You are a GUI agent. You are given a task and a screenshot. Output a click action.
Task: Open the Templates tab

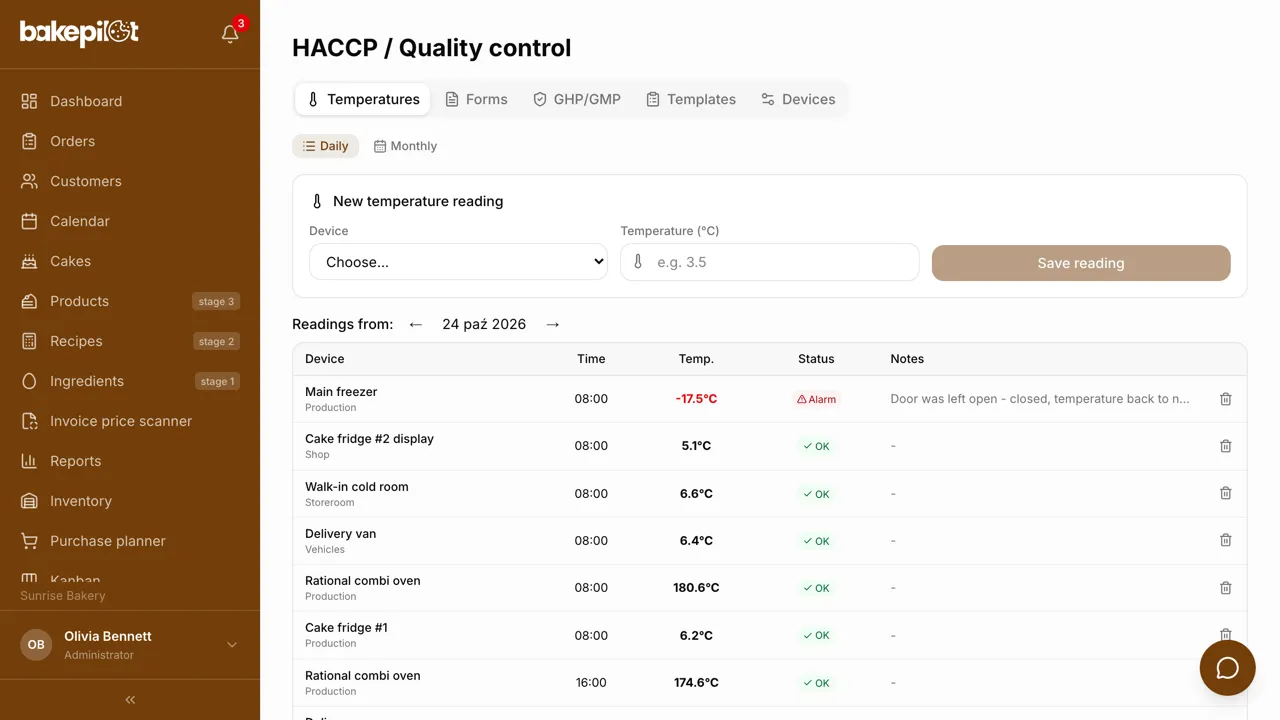pyautogui.click(x=691, y=99)
